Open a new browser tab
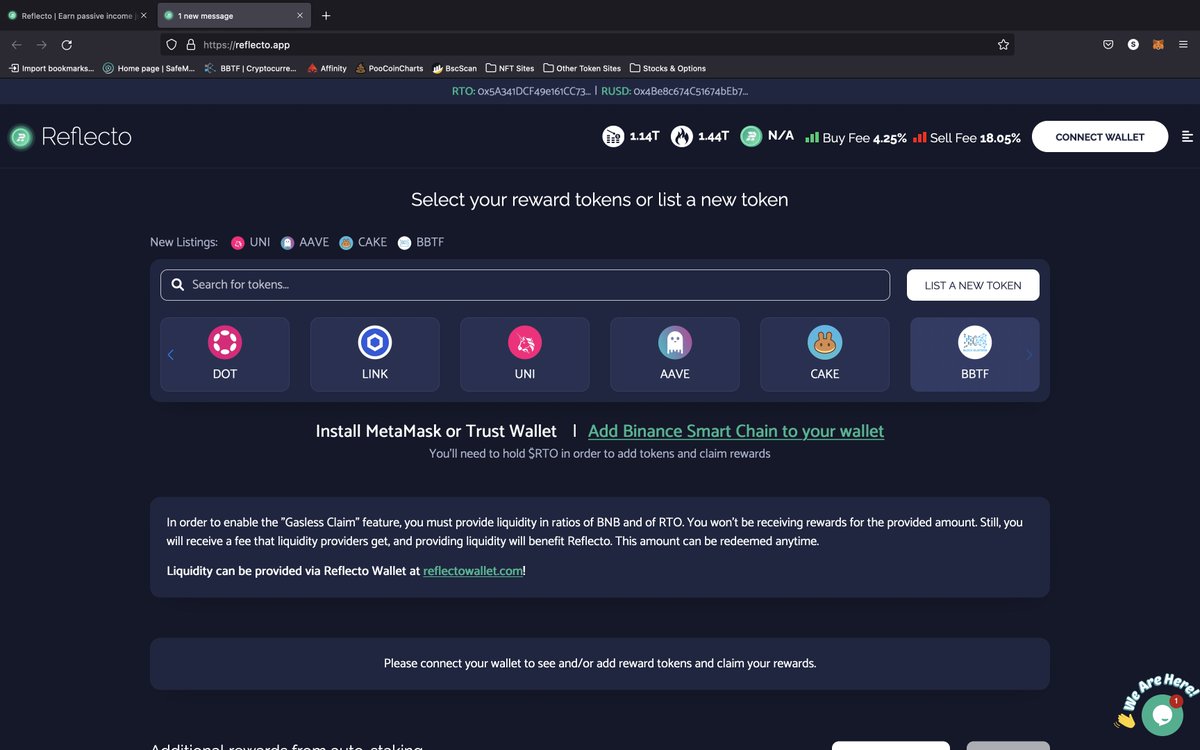This screenshot has width=1200, height=750. [326, 15]
